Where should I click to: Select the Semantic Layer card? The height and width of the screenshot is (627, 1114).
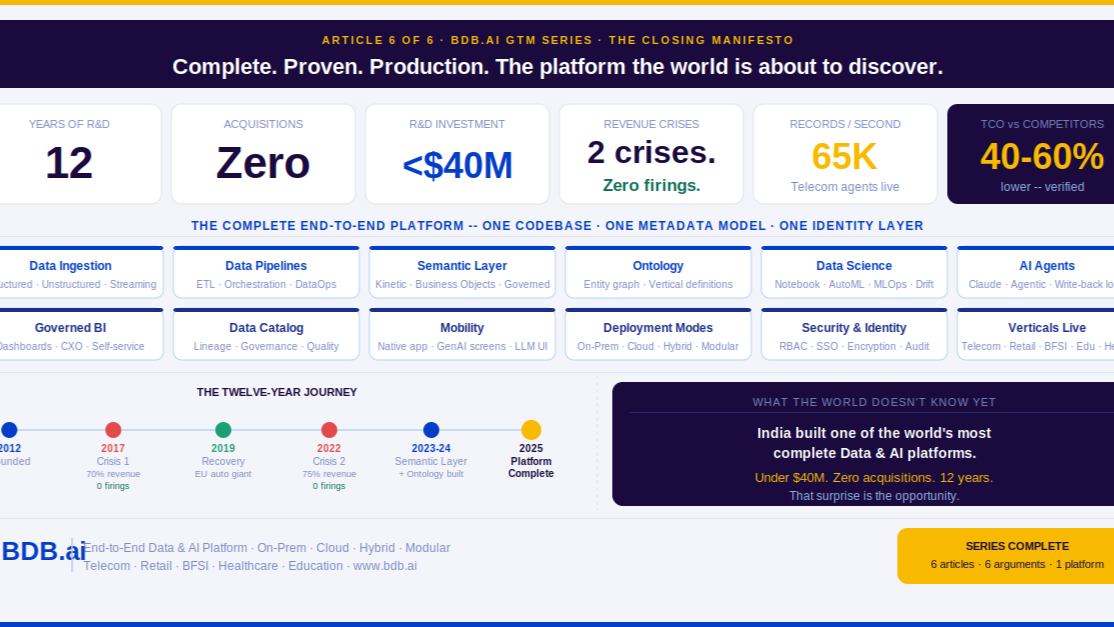click(462, 273)
